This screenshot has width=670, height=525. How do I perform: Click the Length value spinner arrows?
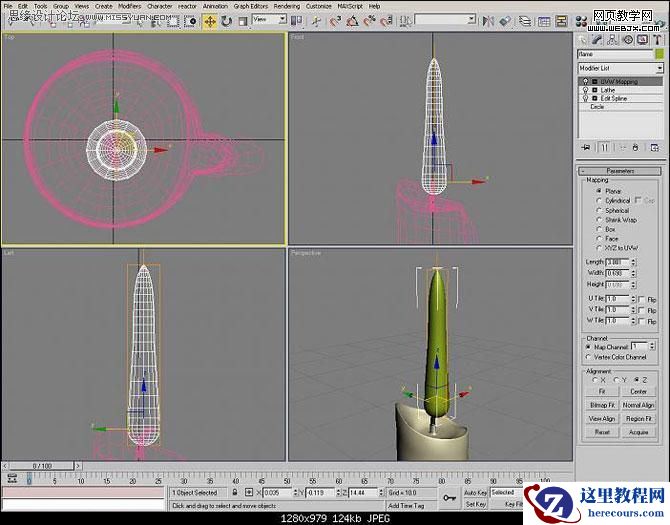pos(633,262)
